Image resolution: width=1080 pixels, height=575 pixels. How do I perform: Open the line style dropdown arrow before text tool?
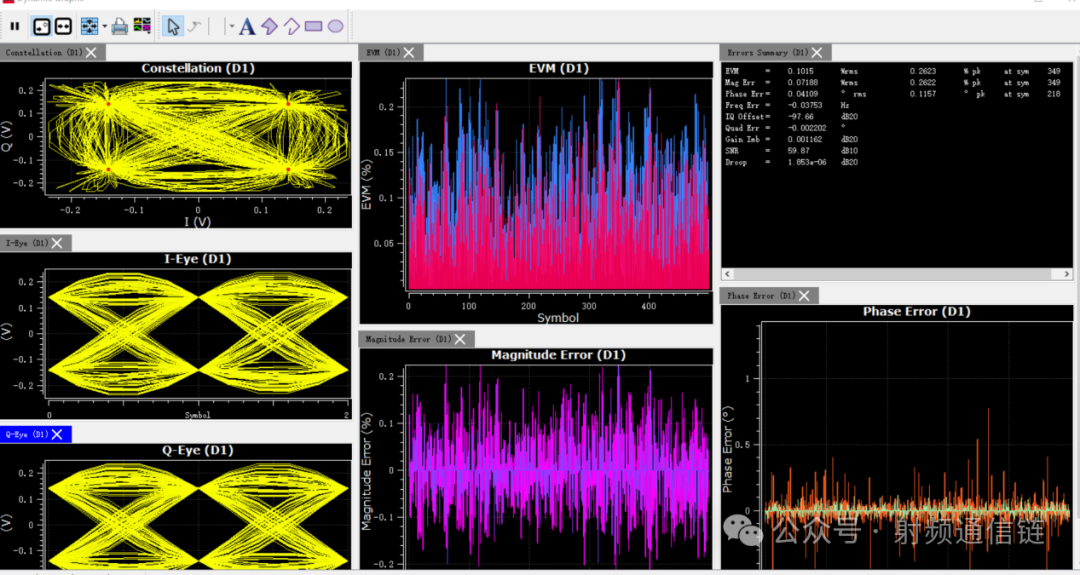point(231,27)
